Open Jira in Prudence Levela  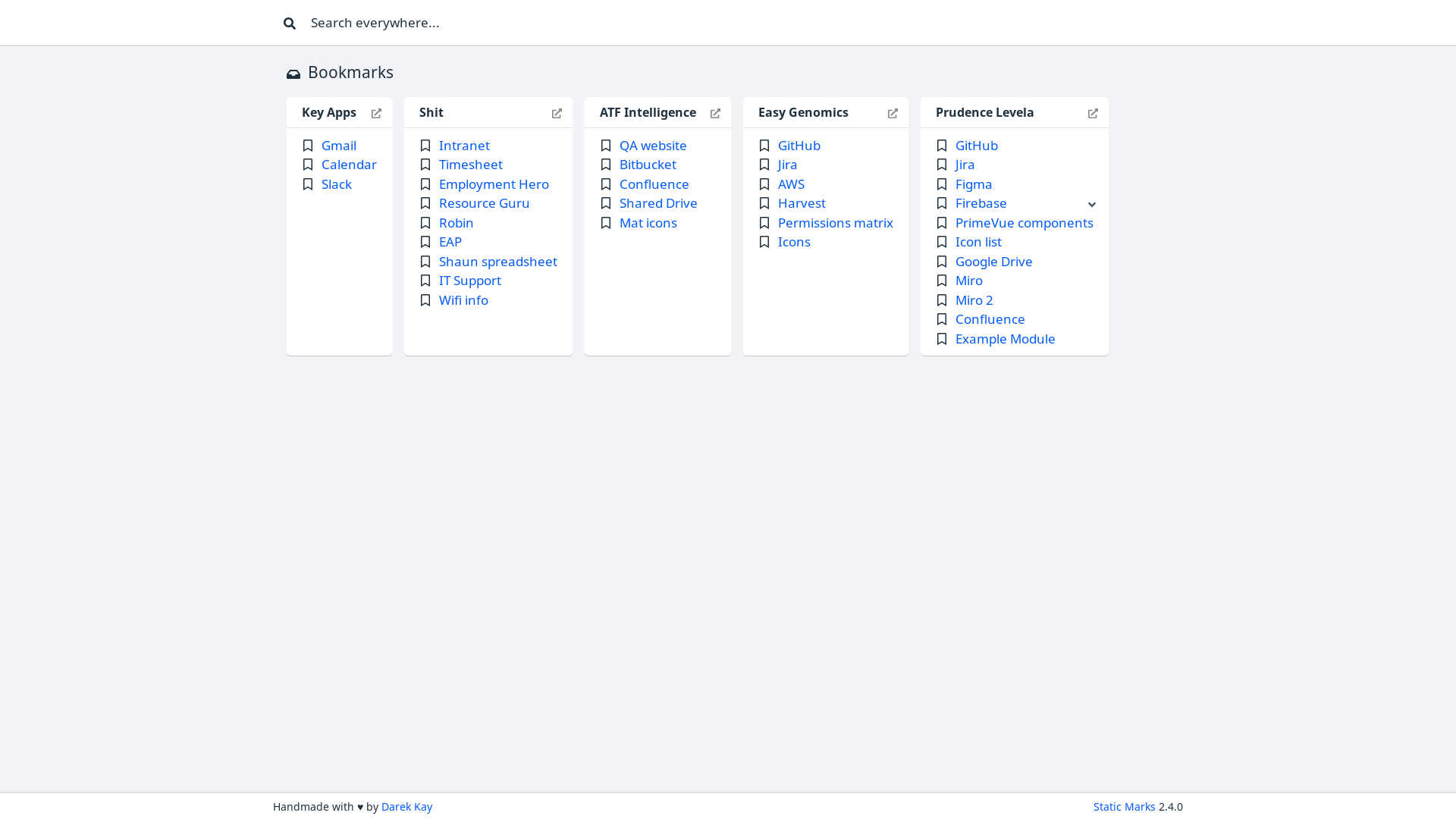[965, 165]
